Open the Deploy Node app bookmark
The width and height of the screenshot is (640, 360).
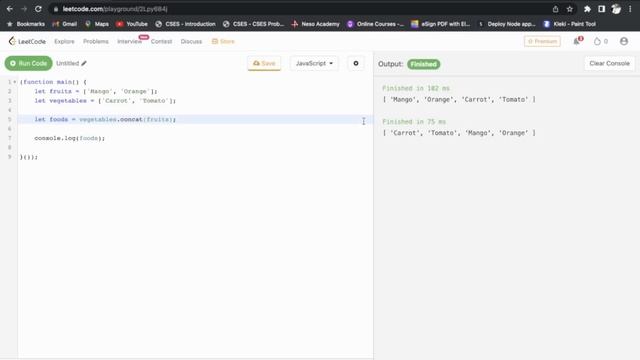tap(507, 24)
